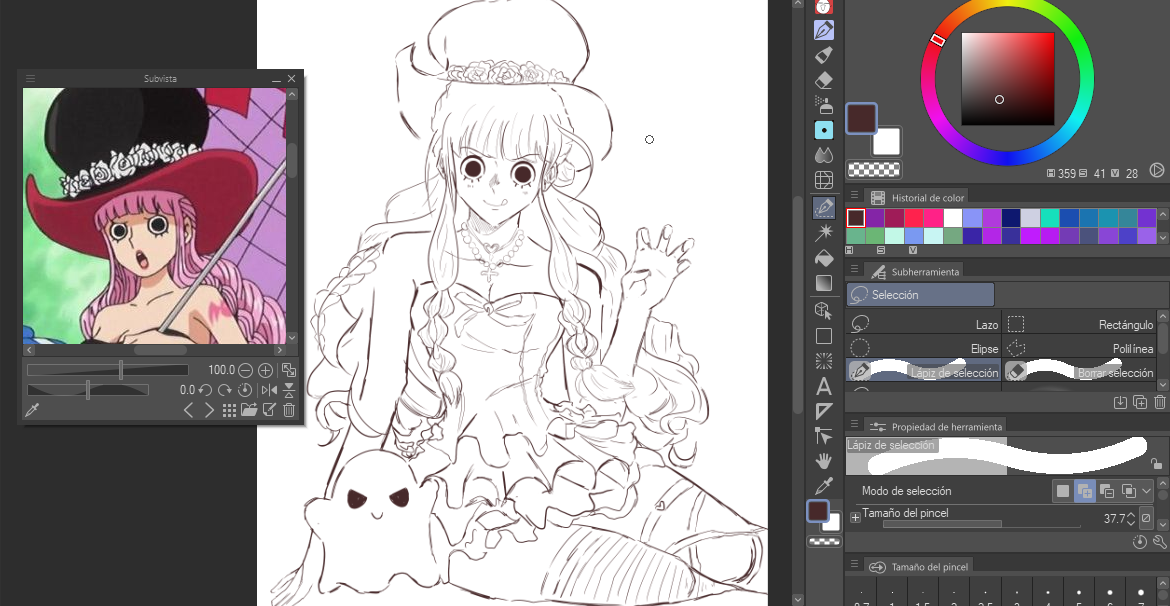The image size is (1170, 606).
Task: Set selection mode to Intersect selection
Action: pyautogui.click(x=1129, y=491)
